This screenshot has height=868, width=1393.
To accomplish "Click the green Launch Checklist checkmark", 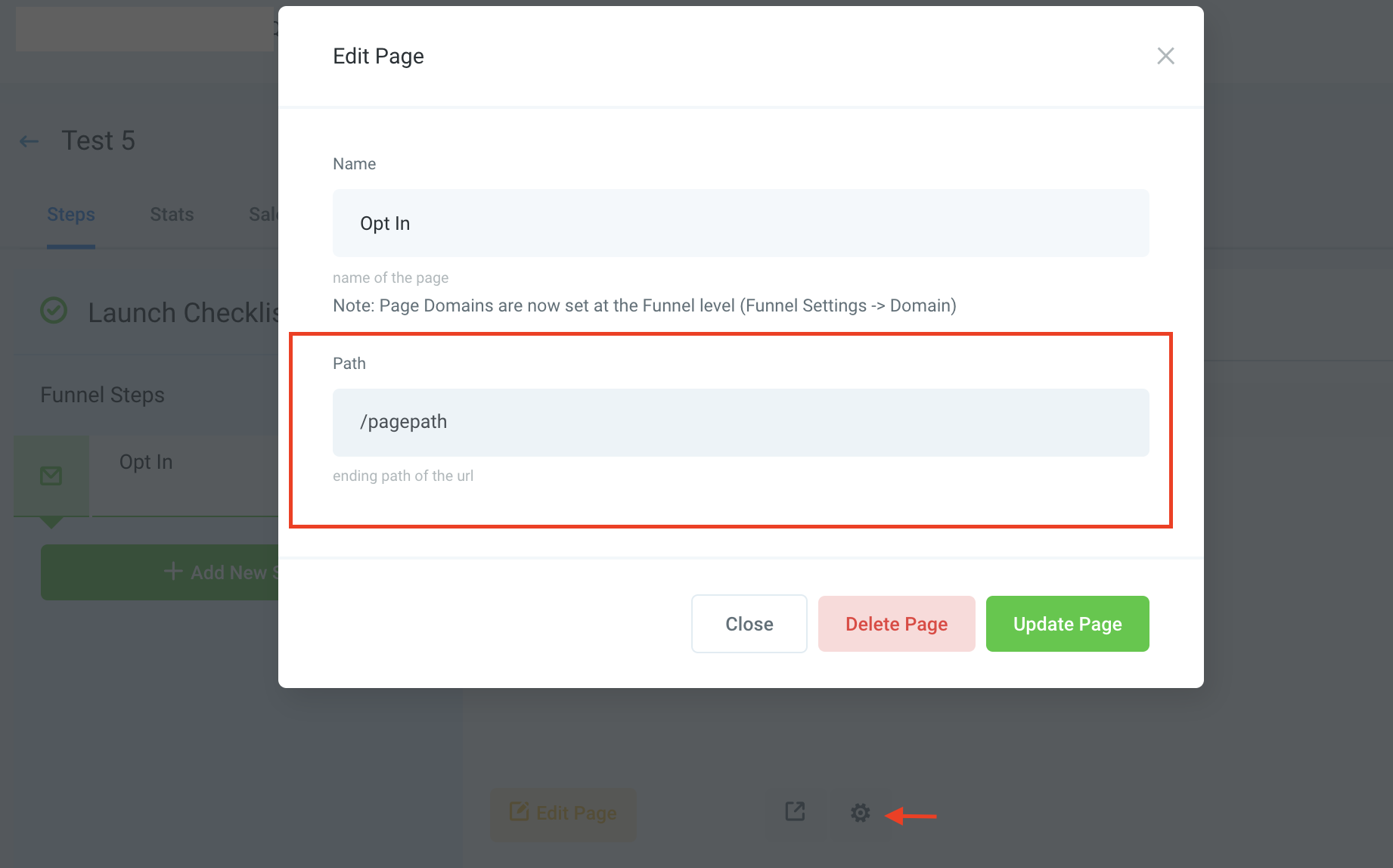I will (53, 310).
